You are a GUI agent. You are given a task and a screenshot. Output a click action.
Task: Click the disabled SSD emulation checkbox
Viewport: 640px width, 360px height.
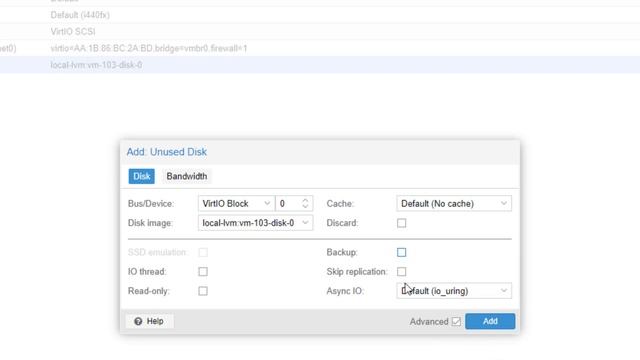tap(203, 252)
